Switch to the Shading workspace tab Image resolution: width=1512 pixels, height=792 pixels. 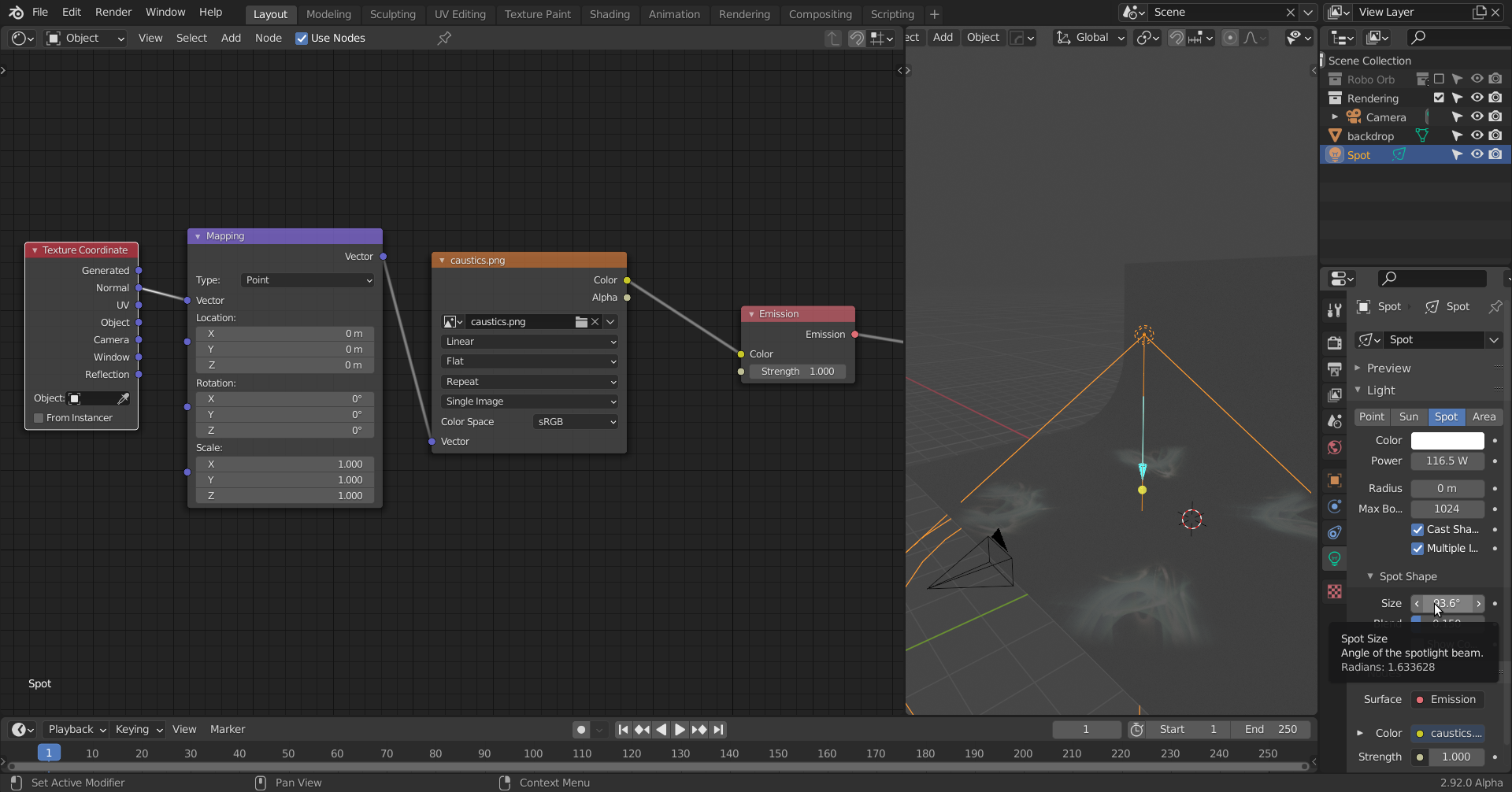[x=610, y=14]
